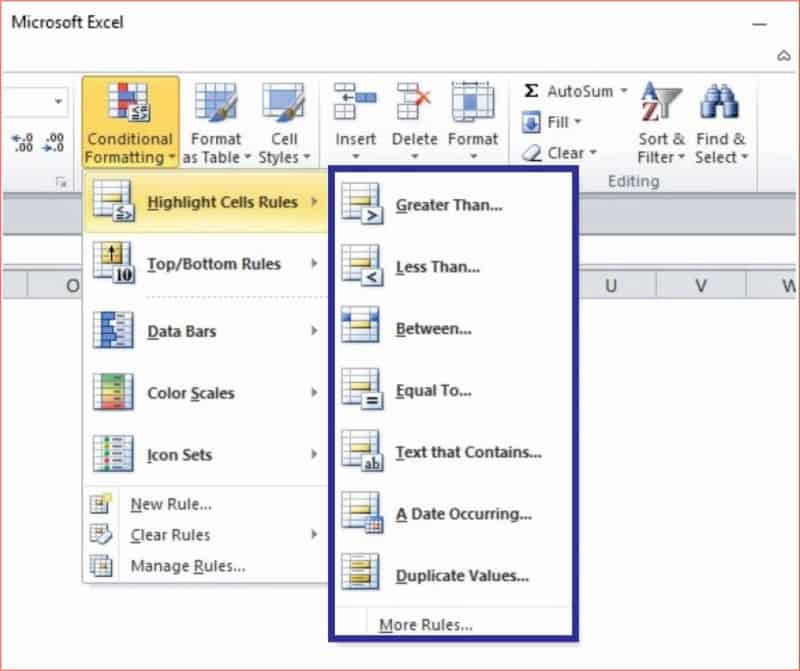Select column V header
Screen dimensions: 800x671
(701, 285)
